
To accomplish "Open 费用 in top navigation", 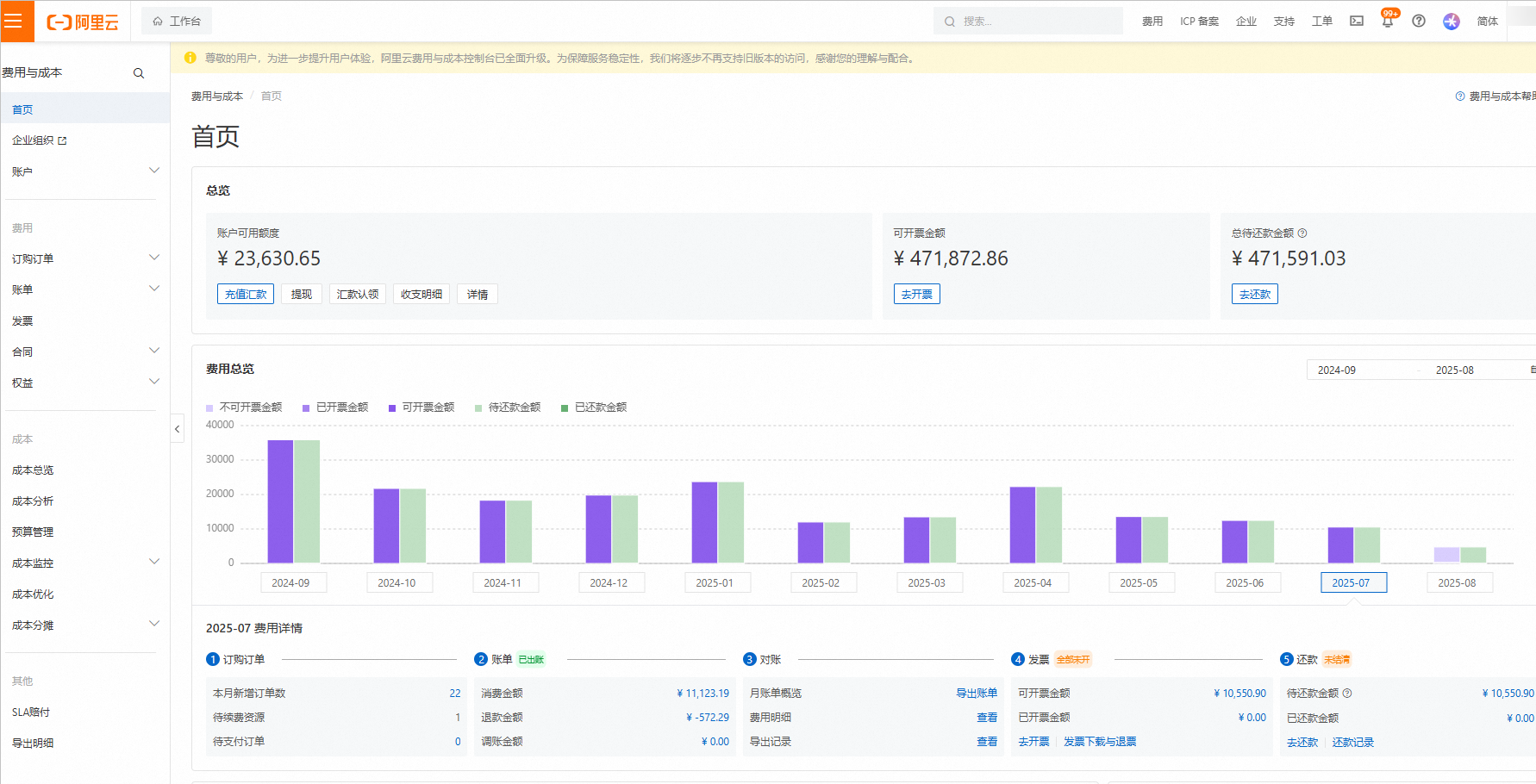I will coord(1152,22).
